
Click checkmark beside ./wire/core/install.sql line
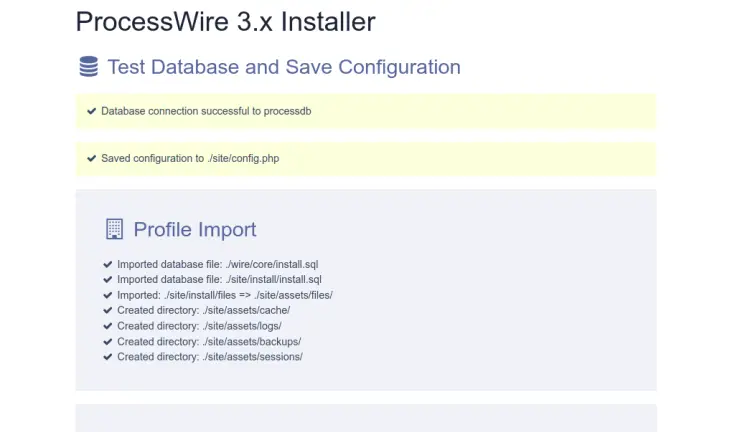click(x=108, y=265)
